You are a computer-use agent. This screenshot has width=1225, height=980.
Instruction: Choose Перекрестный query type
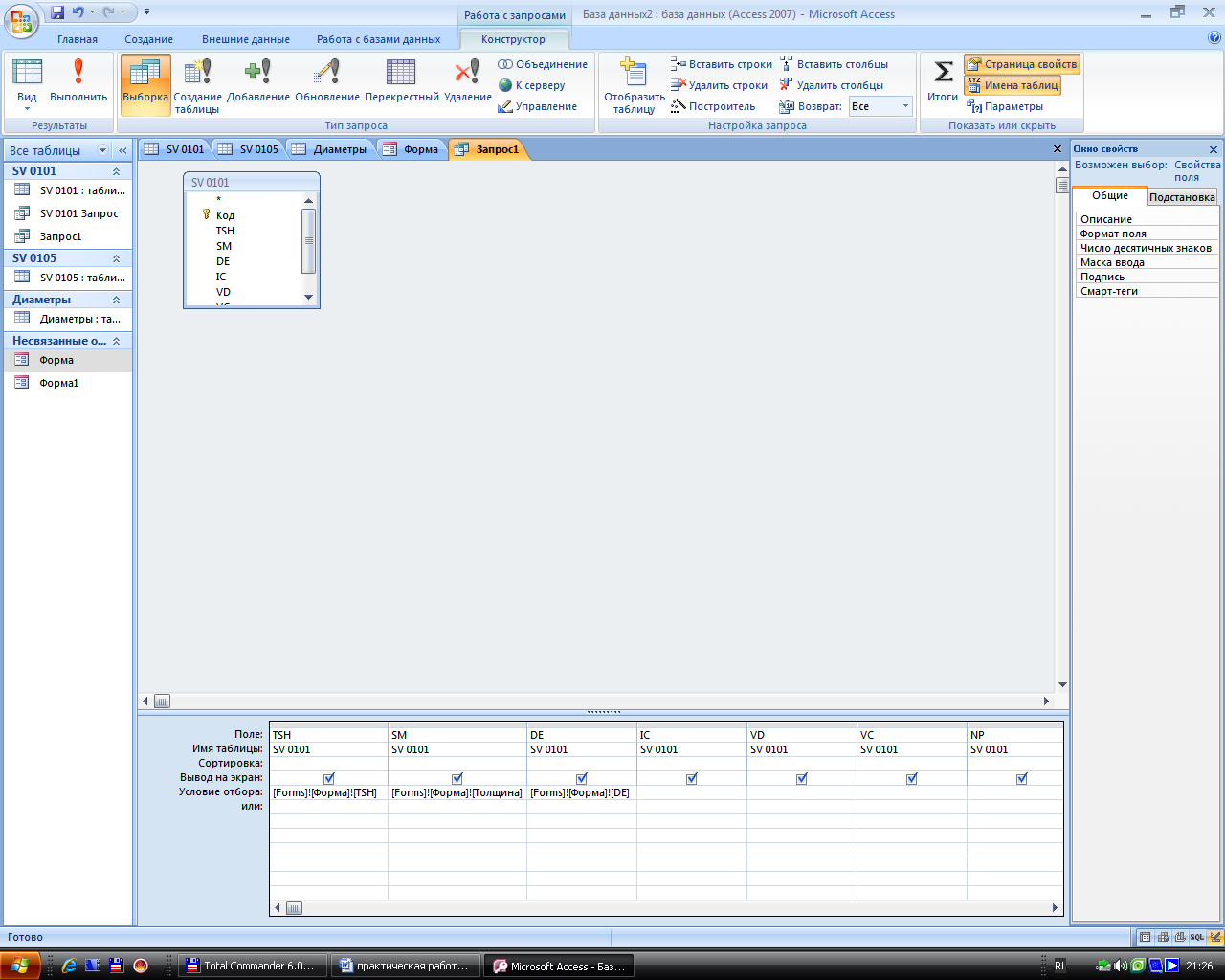[401, 82]
